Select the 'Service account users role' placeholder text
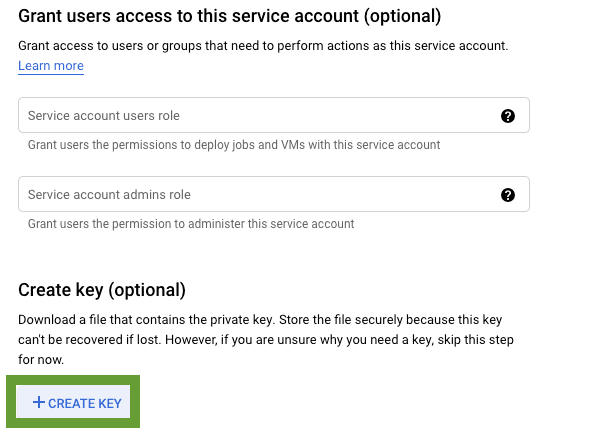603x439 pixels. pyautogui.click(x=104, y=116)
